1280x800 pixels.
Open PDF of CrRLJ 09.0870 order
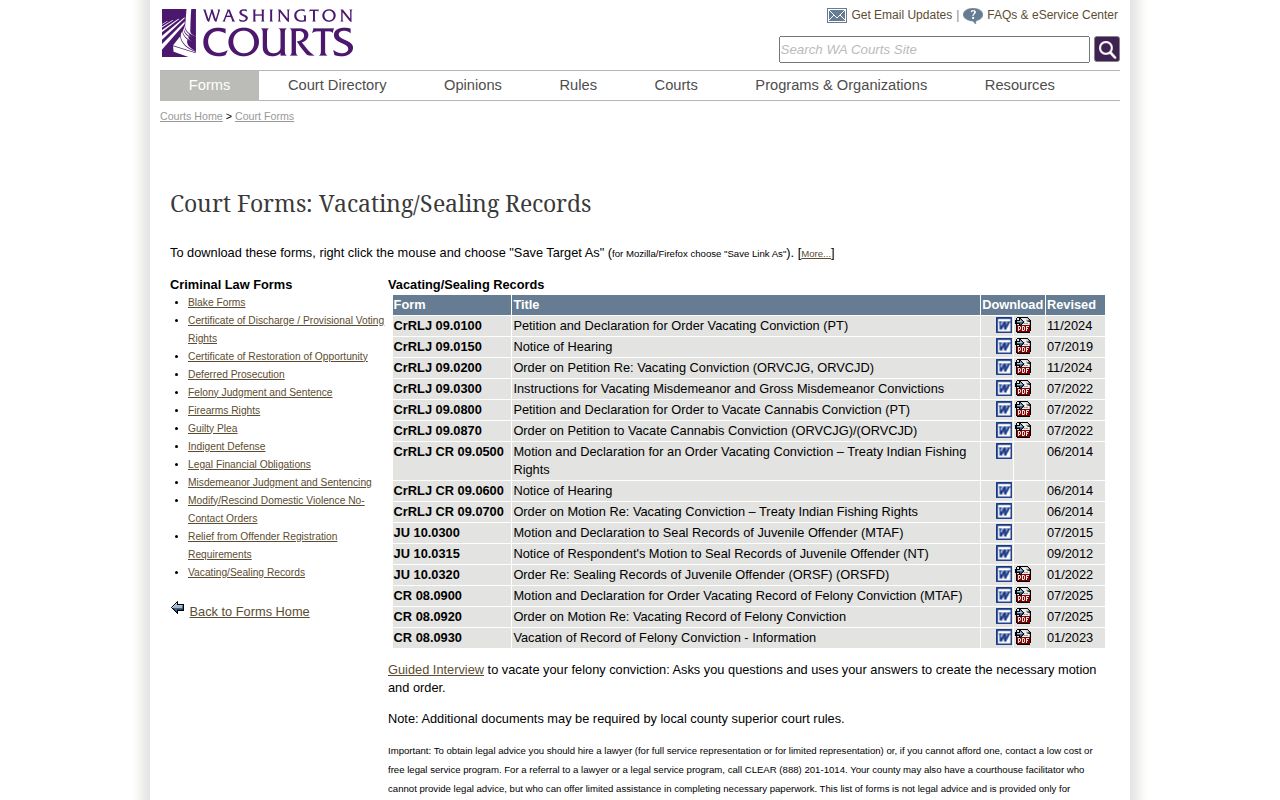tap(1023, 430)
